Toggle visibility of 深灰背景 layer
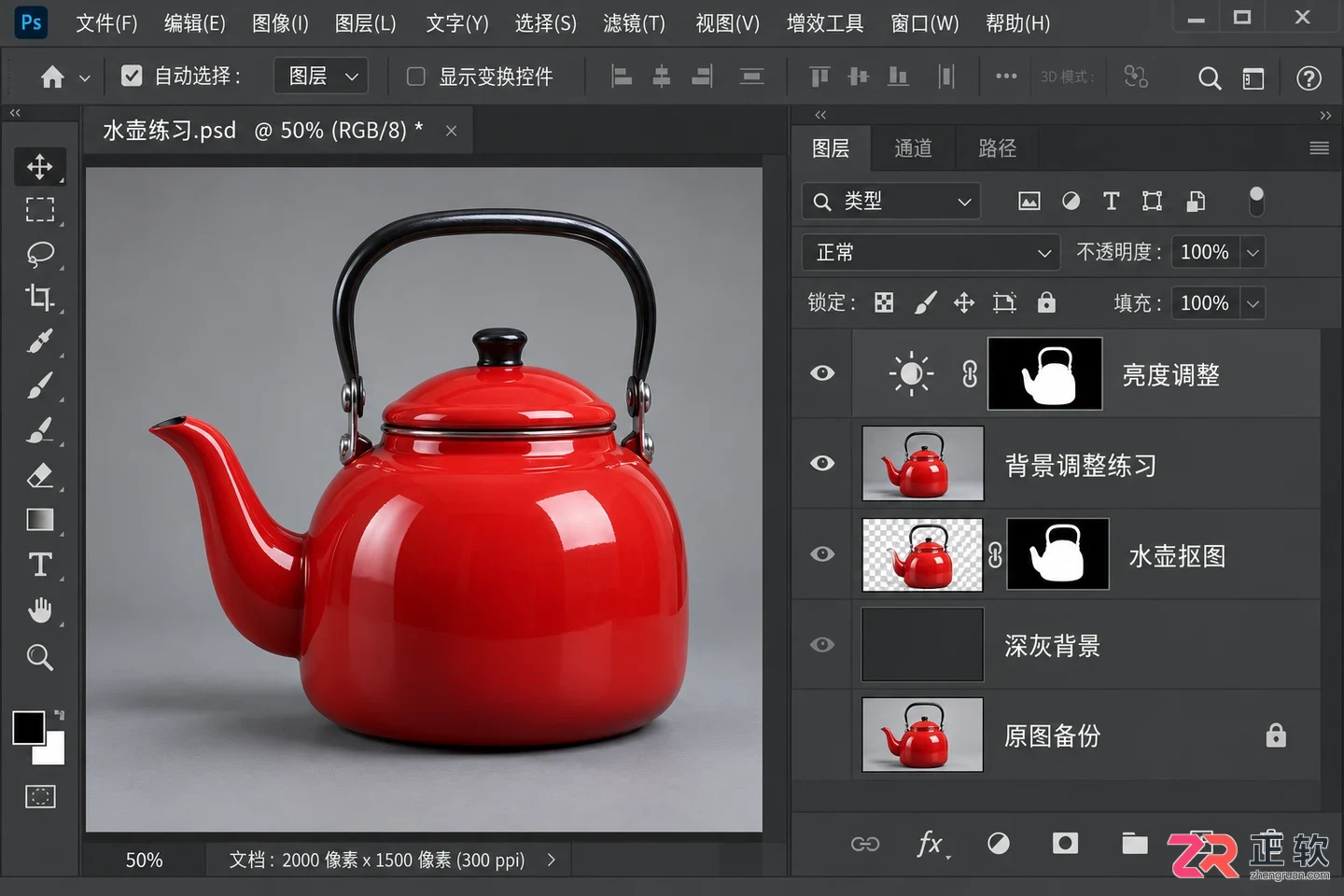The width and height of the screenshot is (1344, 896). 822,645
